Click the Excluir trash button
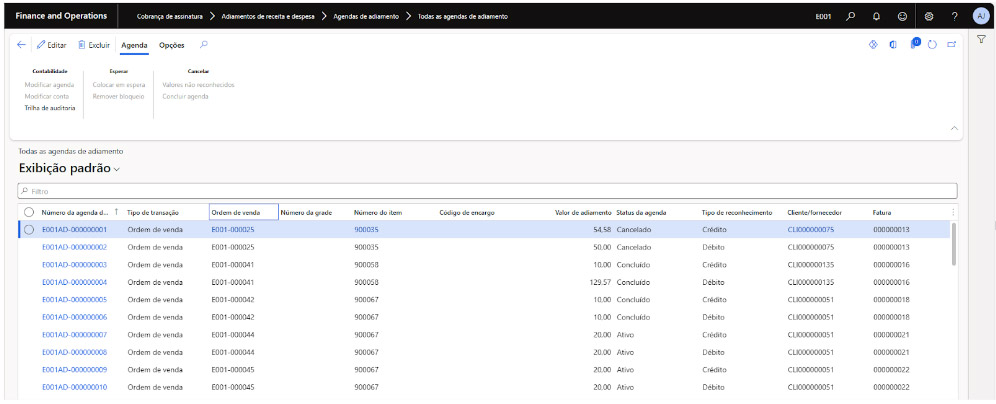This screenshot has height=404, width=996. [92, 45]
